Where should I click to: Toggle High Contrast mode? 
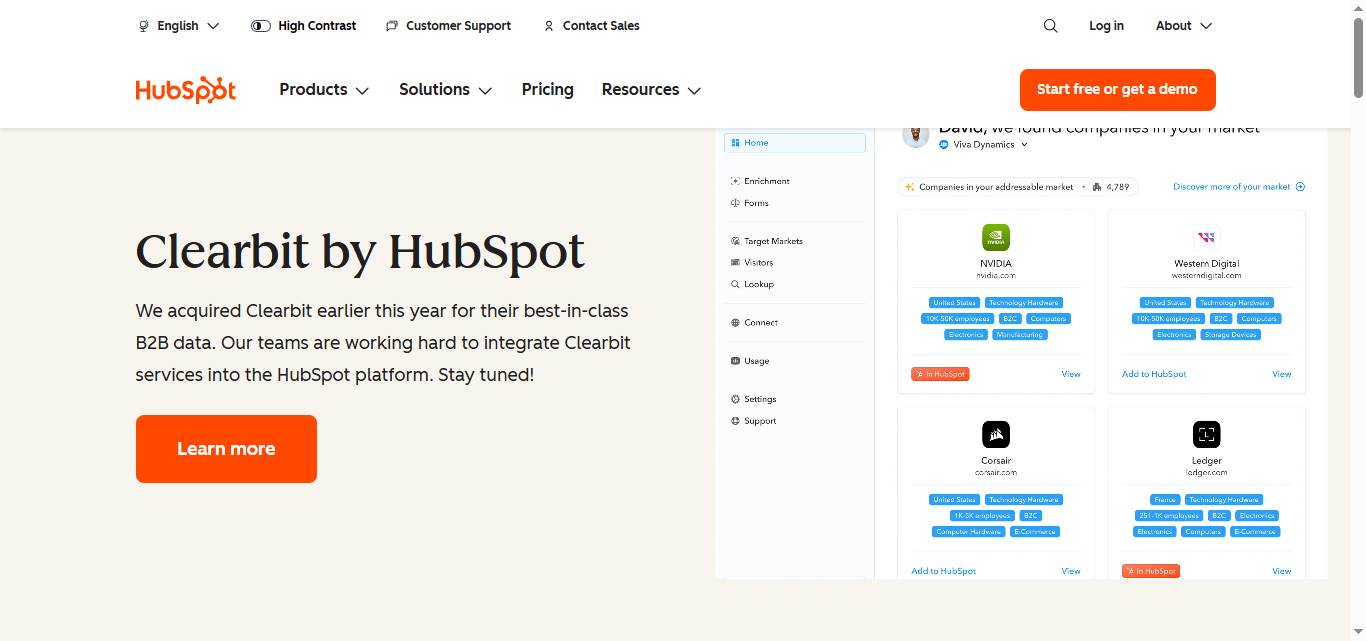pos(303,26)
